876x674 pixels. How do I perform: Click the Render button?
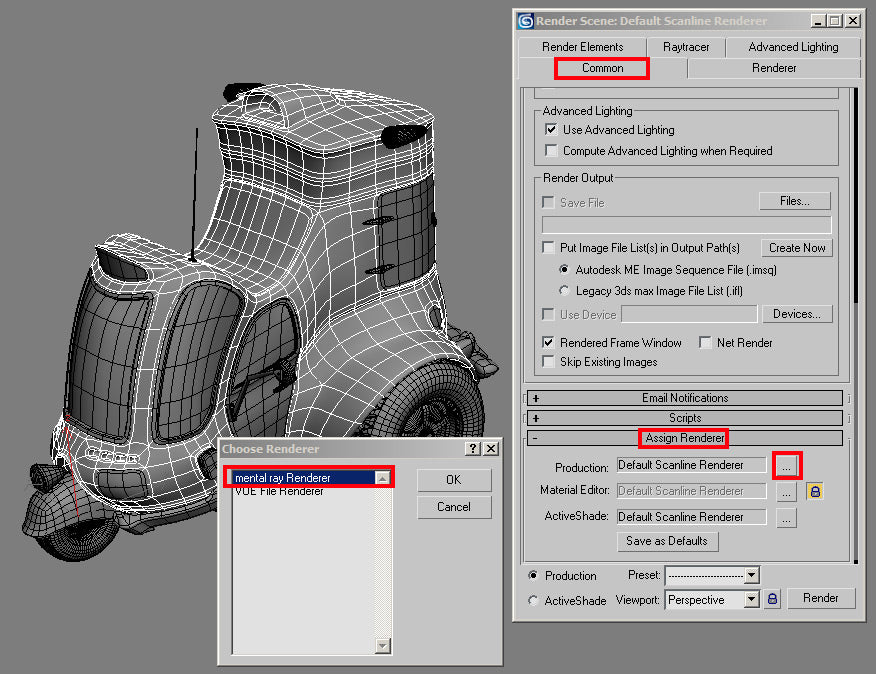pyautogui.click(x=820, y=598)
